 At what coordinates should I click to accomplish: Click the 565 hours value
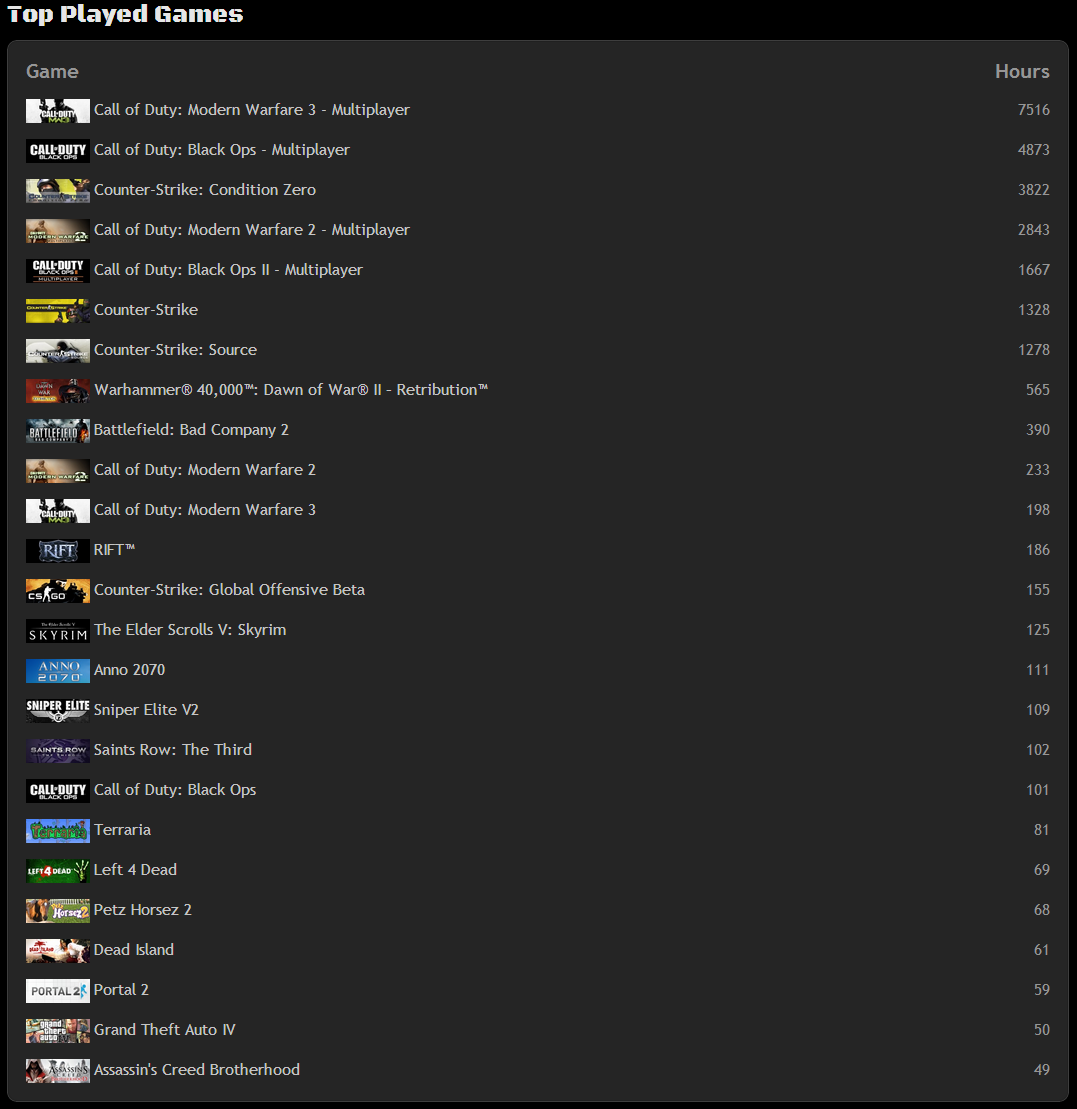pos(1037,390)
